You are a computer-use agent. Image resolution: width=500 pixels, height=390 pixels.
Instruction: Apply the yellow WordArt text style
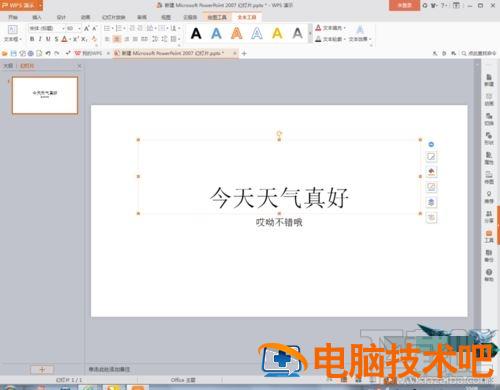(x=277, y=33)
